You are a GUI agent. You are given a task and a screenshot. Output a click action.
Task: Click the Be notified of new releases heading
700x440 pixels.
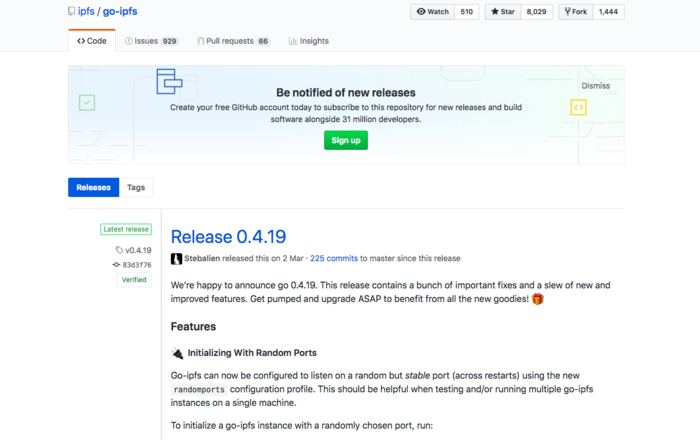pos(346,92)
